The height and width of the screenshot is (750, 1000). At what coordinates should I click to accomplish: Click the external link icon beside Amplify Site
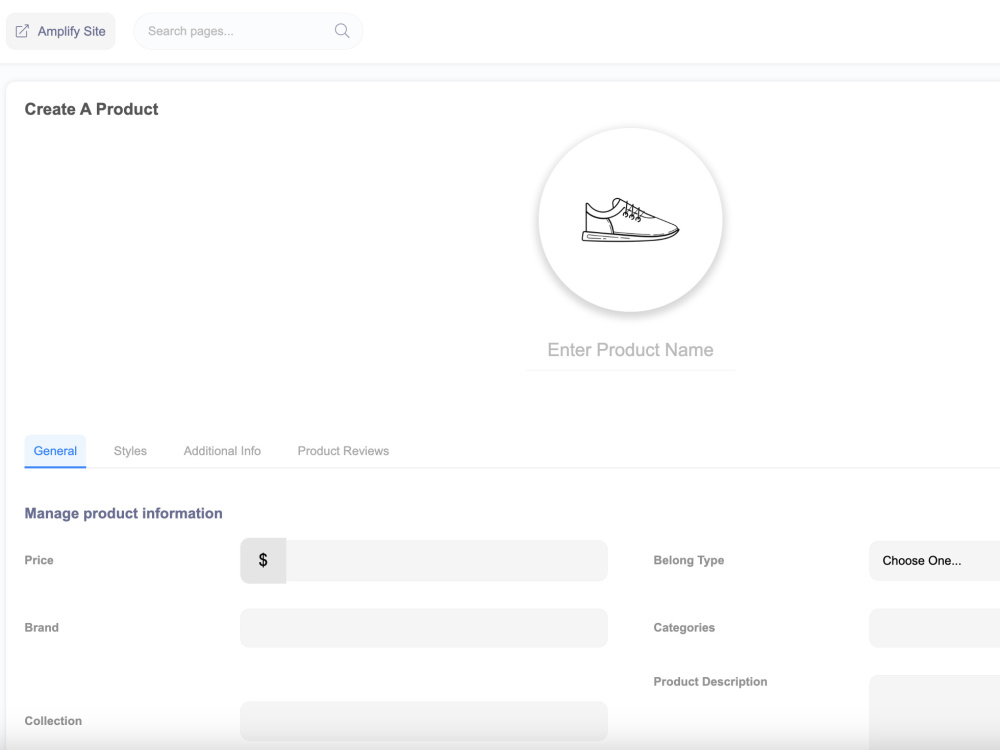pyautogui.click(x=22, y=31)
